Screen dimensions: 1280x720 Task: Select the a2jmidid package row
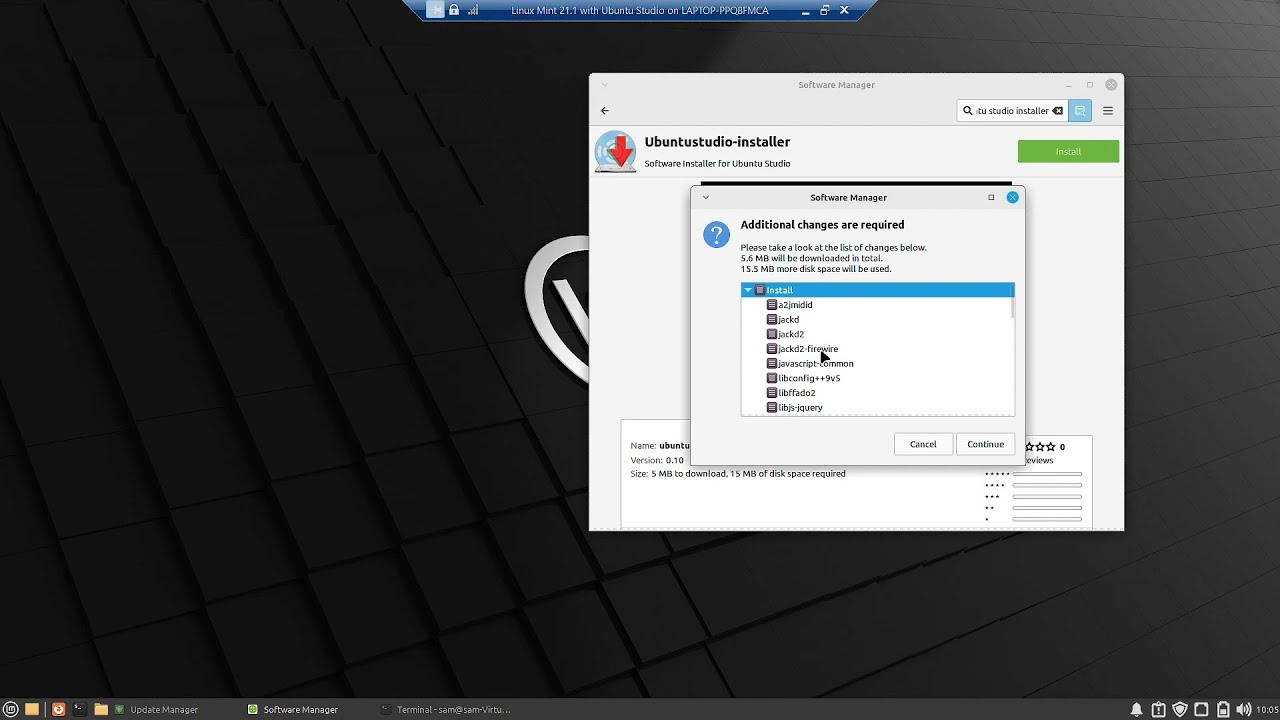coord(877,305)
